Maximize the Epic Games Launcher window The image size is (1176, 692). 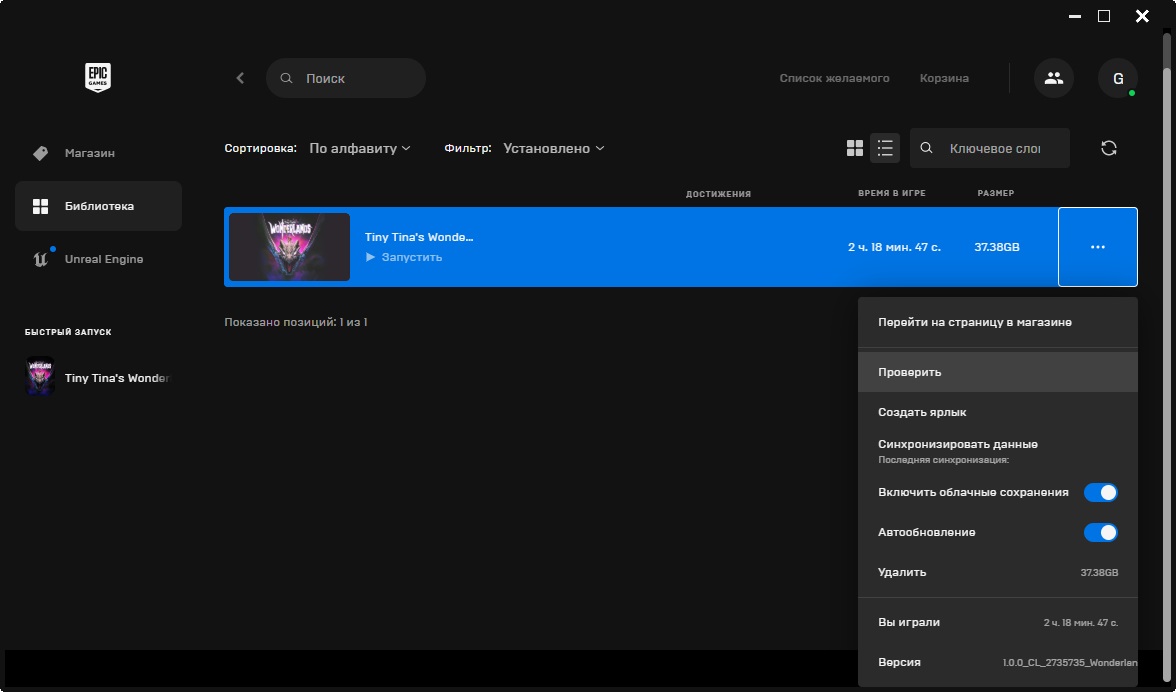[x=1104, y=16]
